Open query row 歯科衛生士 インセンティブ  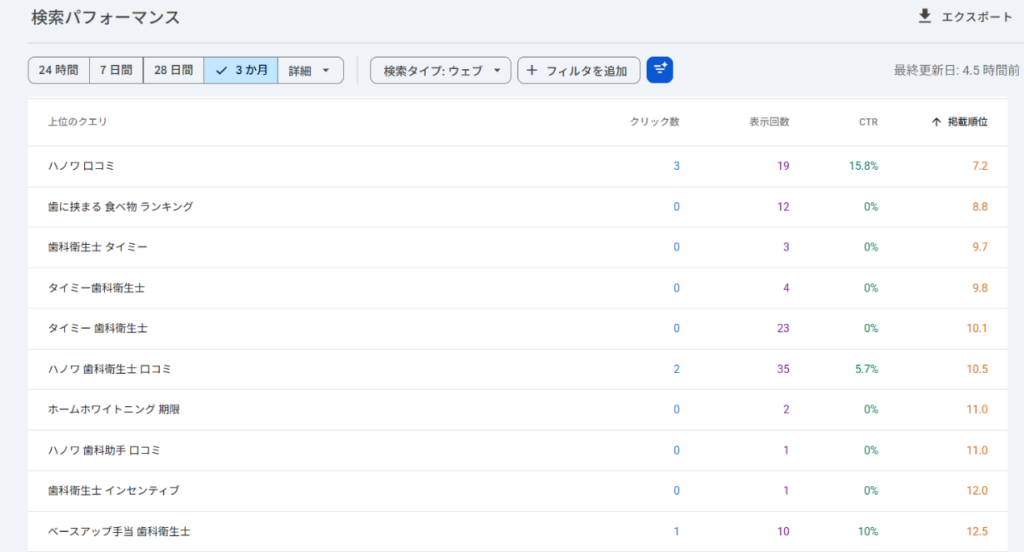coord(517,491)
